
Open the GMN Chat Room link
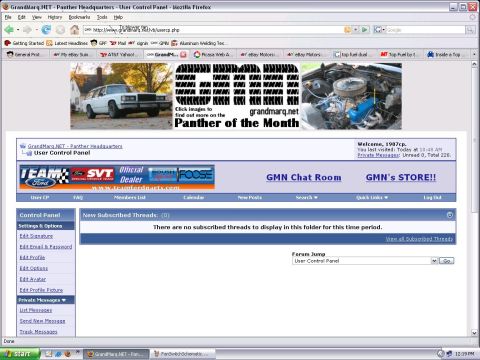point(304,177)
